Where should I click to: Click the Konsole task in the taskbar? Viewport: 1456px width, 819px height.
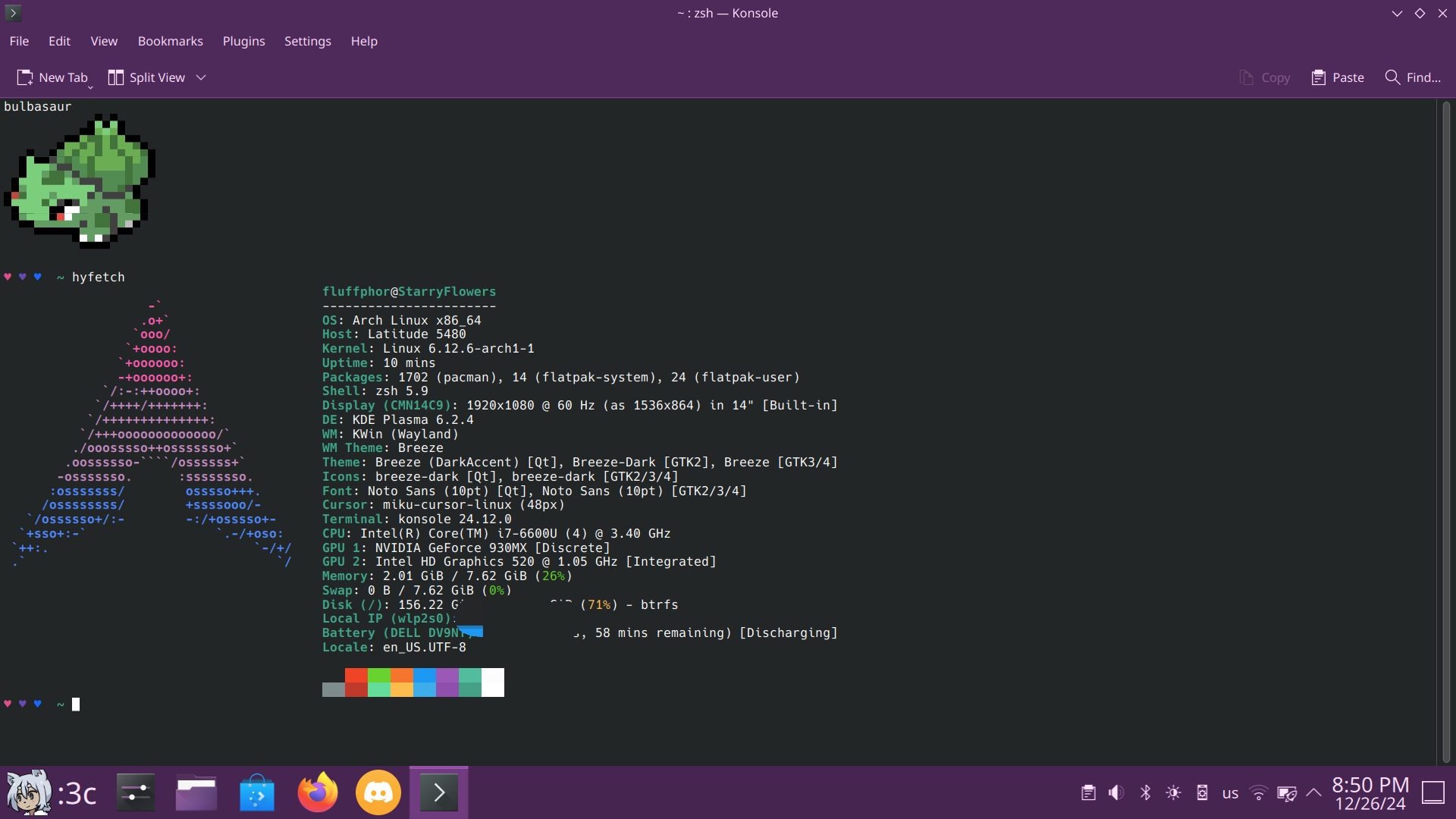439,792
